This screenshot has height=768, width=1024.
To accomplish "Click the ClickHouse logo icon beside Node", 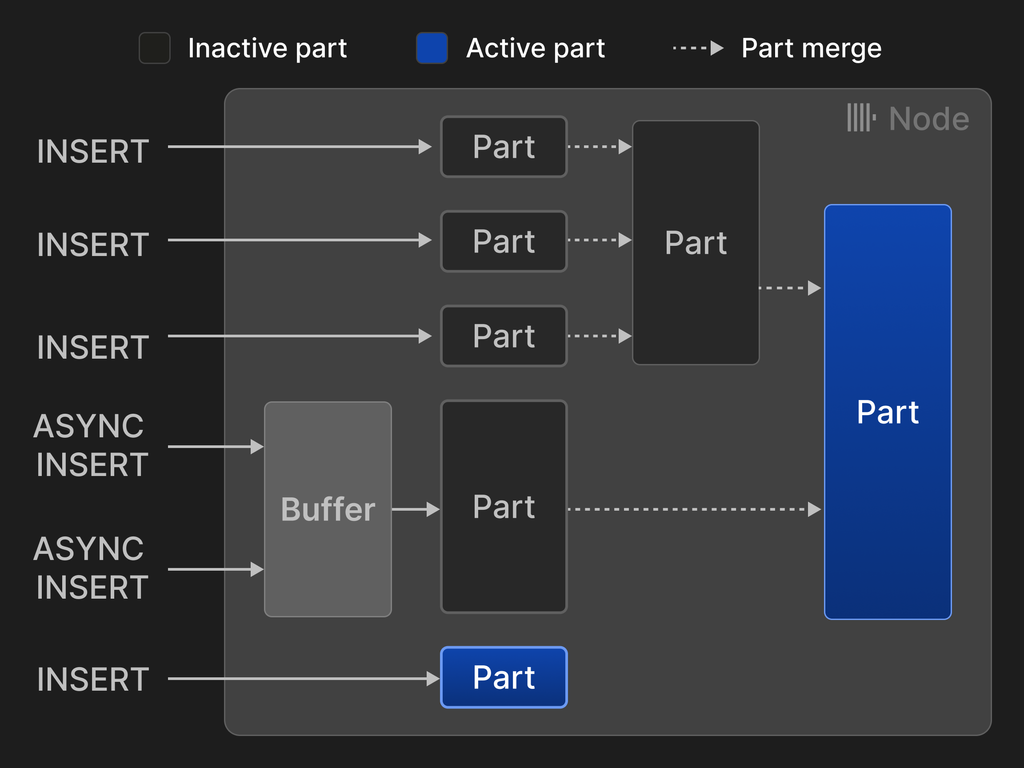I will (x=859, y=118).
